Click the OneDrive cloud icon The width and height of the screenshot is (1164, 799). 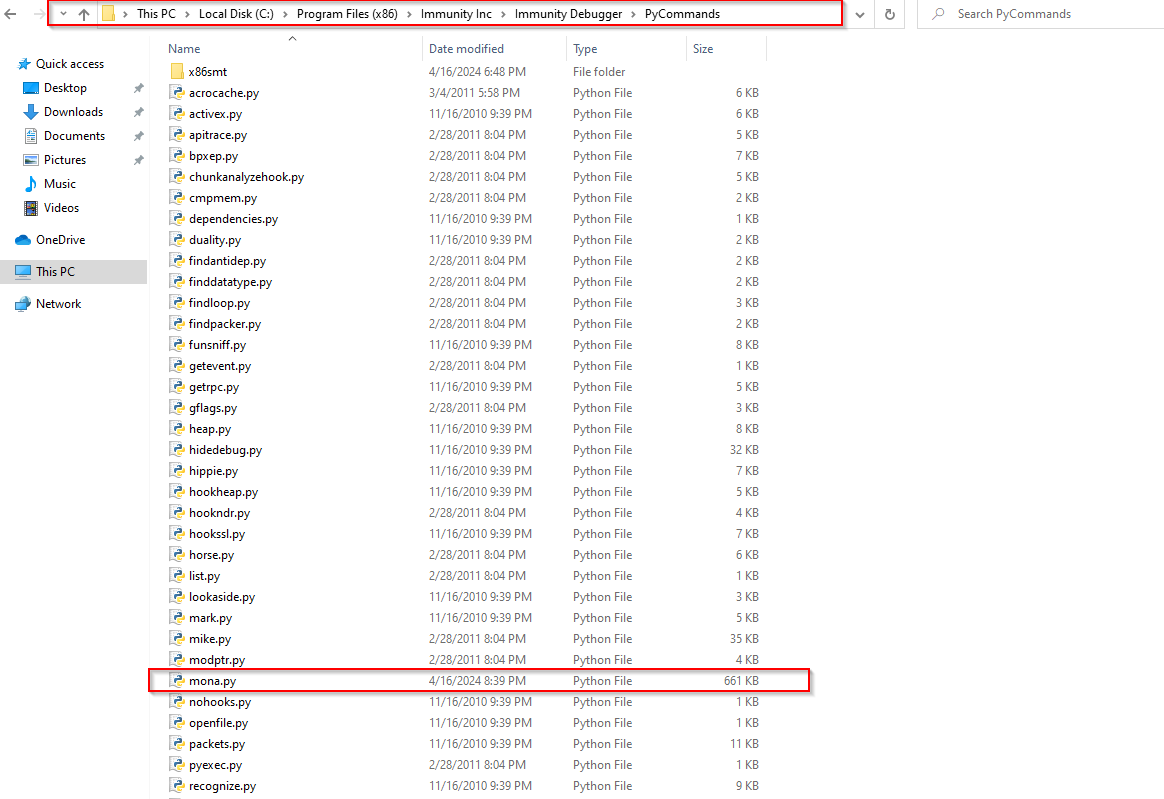(x=23, y=240)
